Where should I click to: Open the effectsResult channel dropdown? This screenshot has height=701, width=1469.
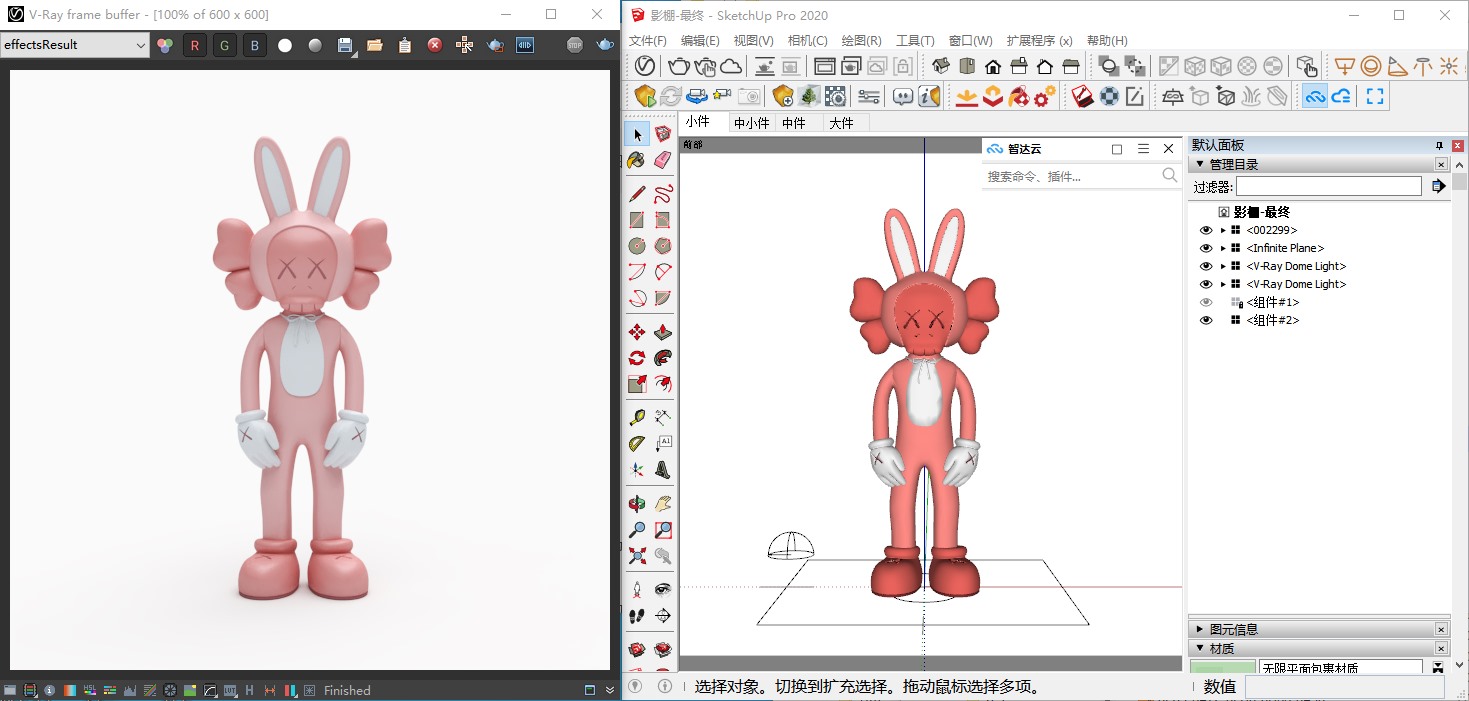click(x=75, y=45)
